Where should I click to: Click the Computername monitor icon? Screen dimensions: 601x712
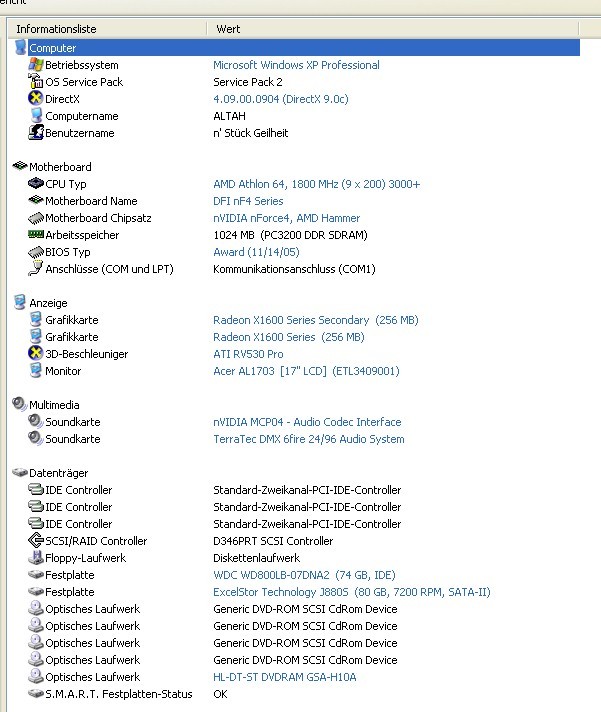(x=36, y=115)
